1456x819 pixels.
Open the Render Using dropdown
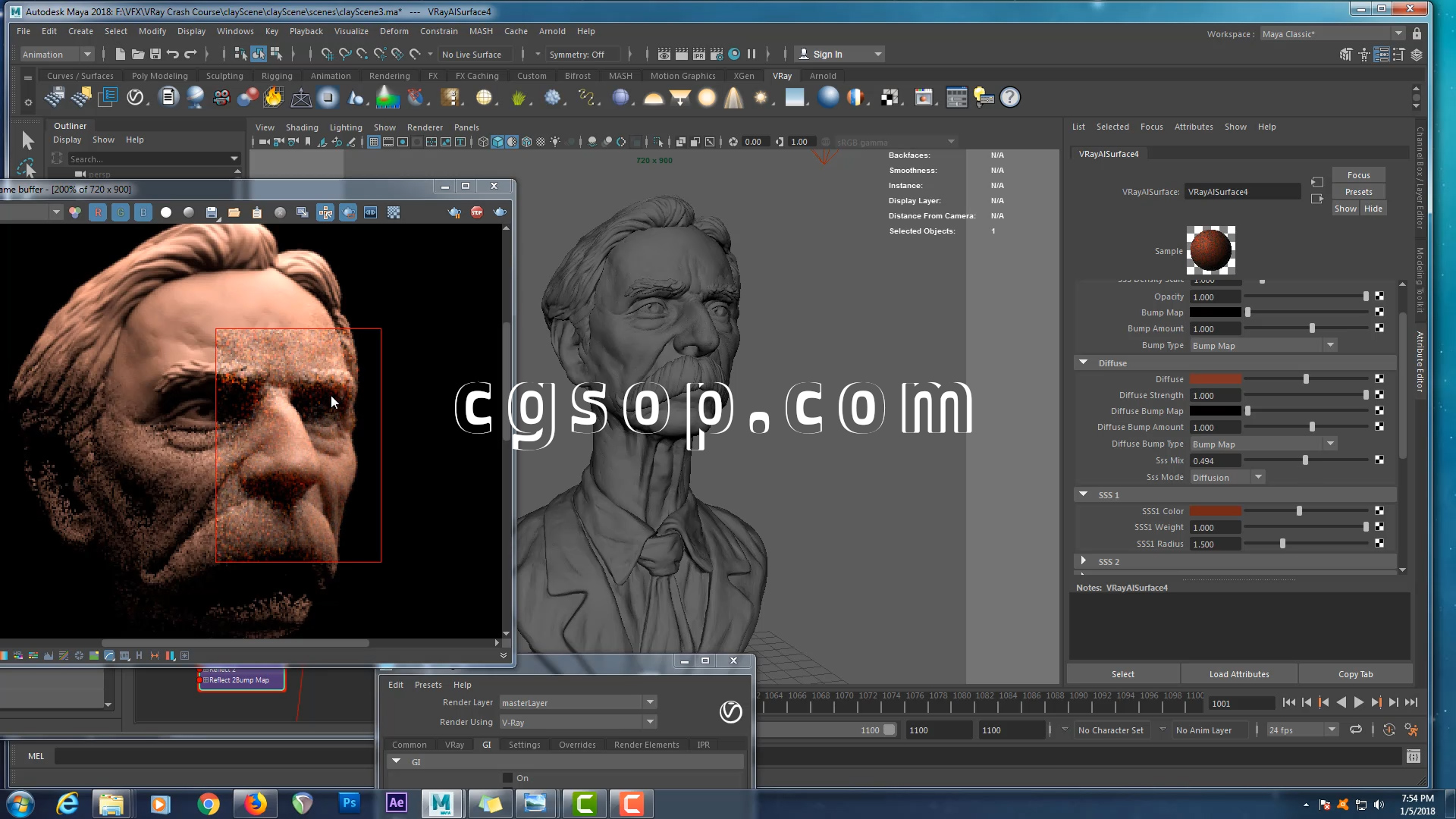(x=578, y=723)
